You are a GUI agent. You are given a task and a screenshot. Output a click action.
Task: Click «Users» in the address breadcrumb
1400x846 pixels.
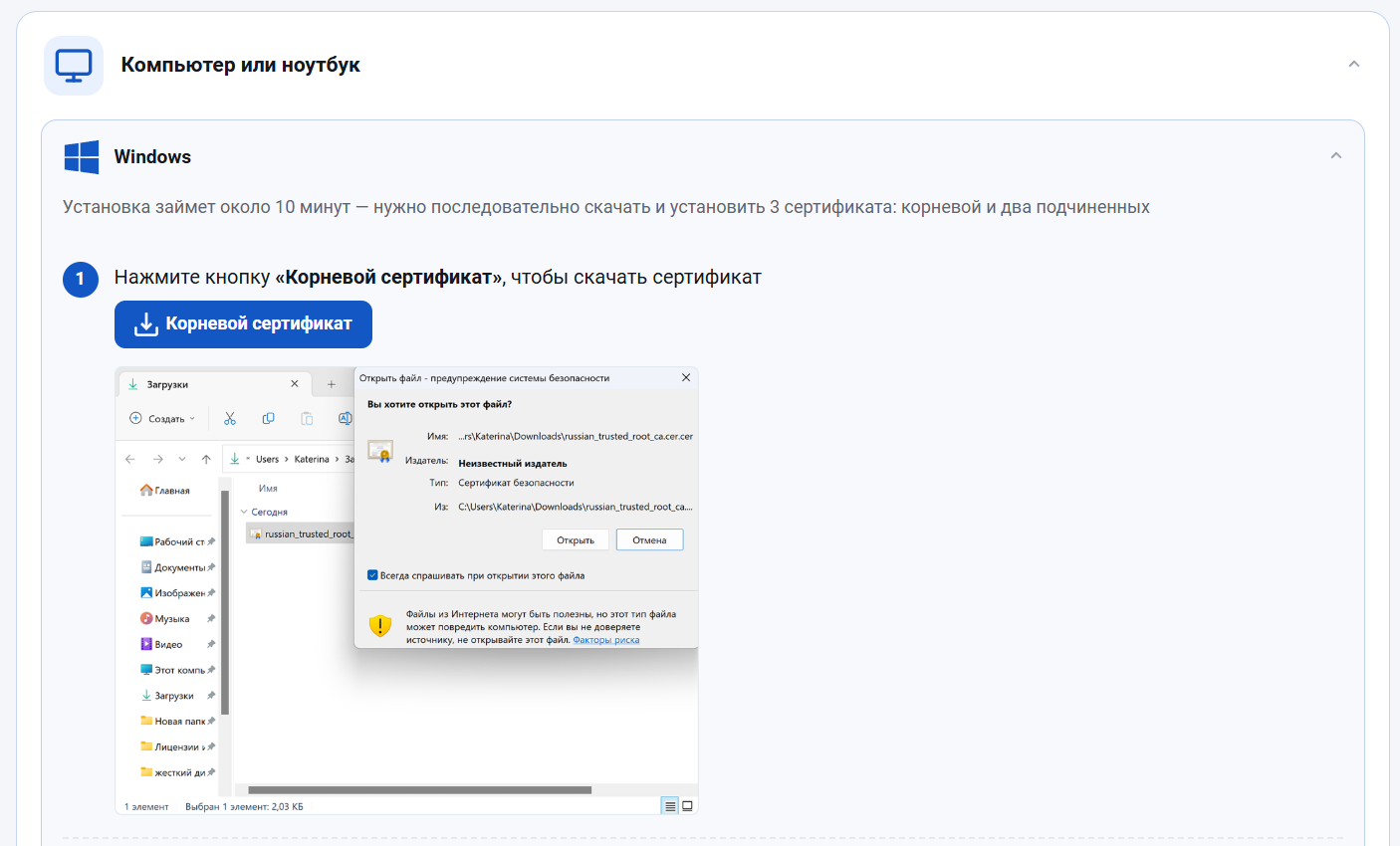(x=267, y=459)
